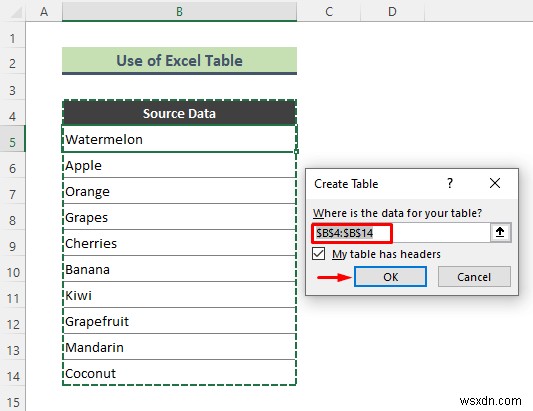Click the fill handle of selected cell
This screenshot has width=533, height=411.
pos(296,152)
